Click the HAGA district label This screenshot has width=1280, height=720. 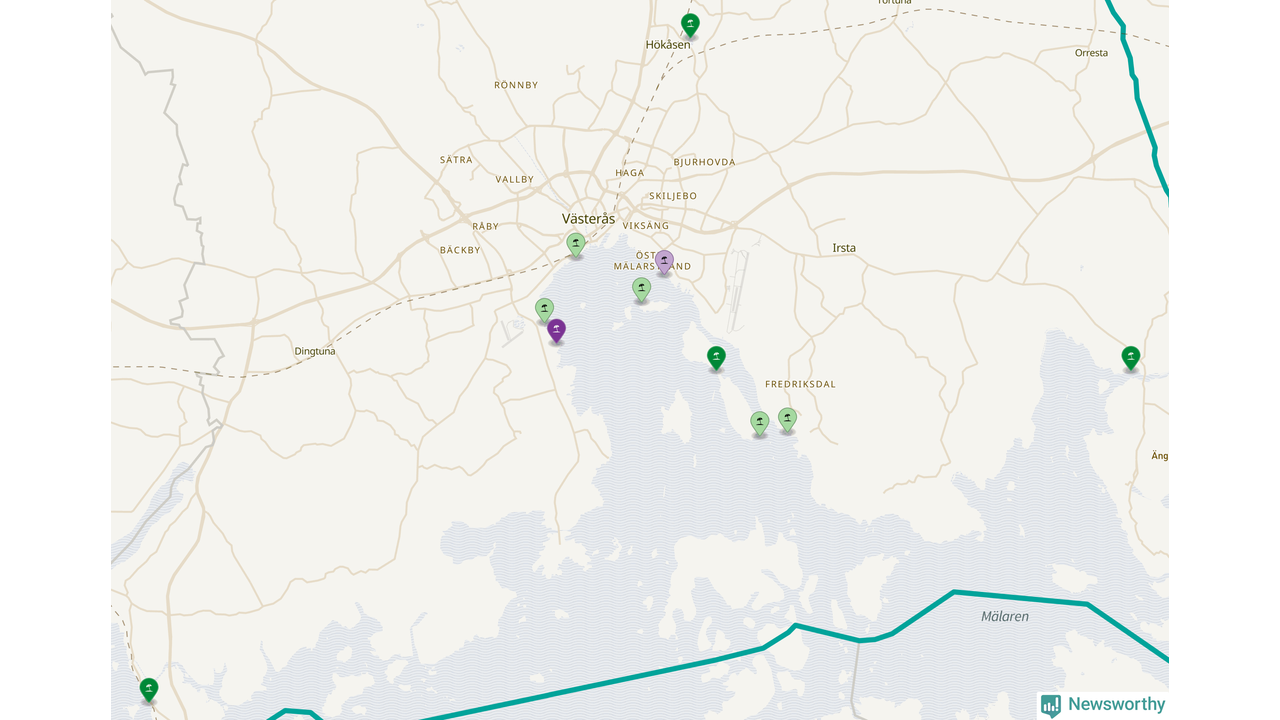(x=630, y=173)
